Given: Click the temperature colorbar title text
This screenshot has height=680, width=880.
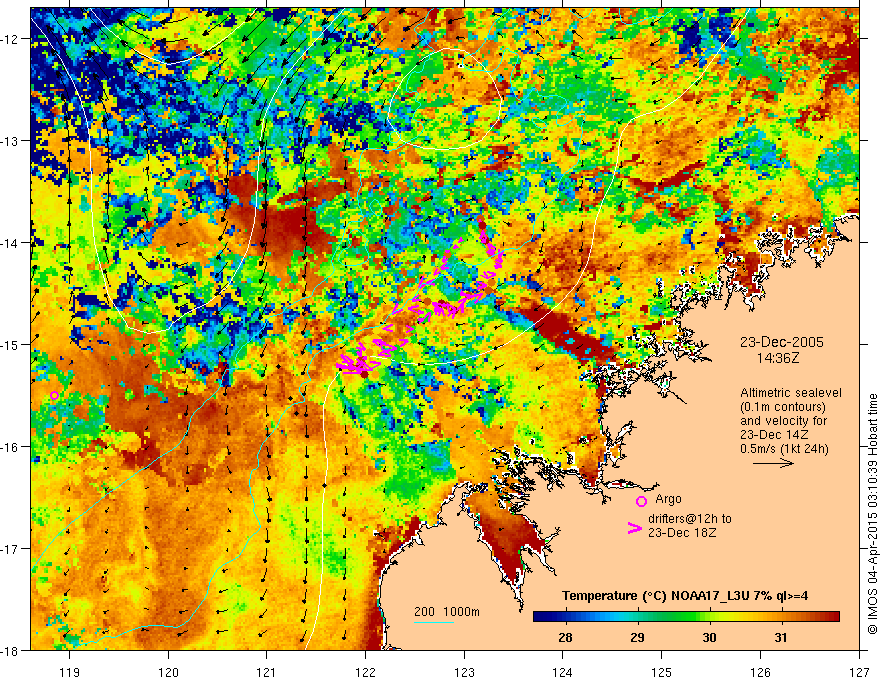Looking at the screenshot, I should coord(685,596).
